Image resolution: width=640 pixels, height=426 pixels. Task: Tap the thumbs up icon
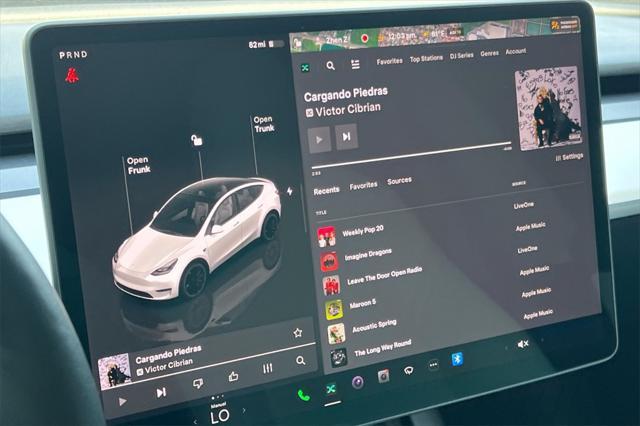coord(233,376)
